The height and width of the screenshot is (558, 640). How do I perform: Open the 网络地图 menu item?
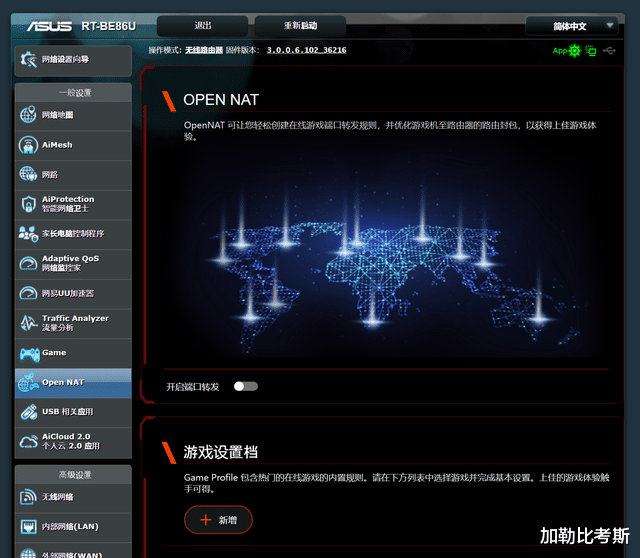coord(73,115)
